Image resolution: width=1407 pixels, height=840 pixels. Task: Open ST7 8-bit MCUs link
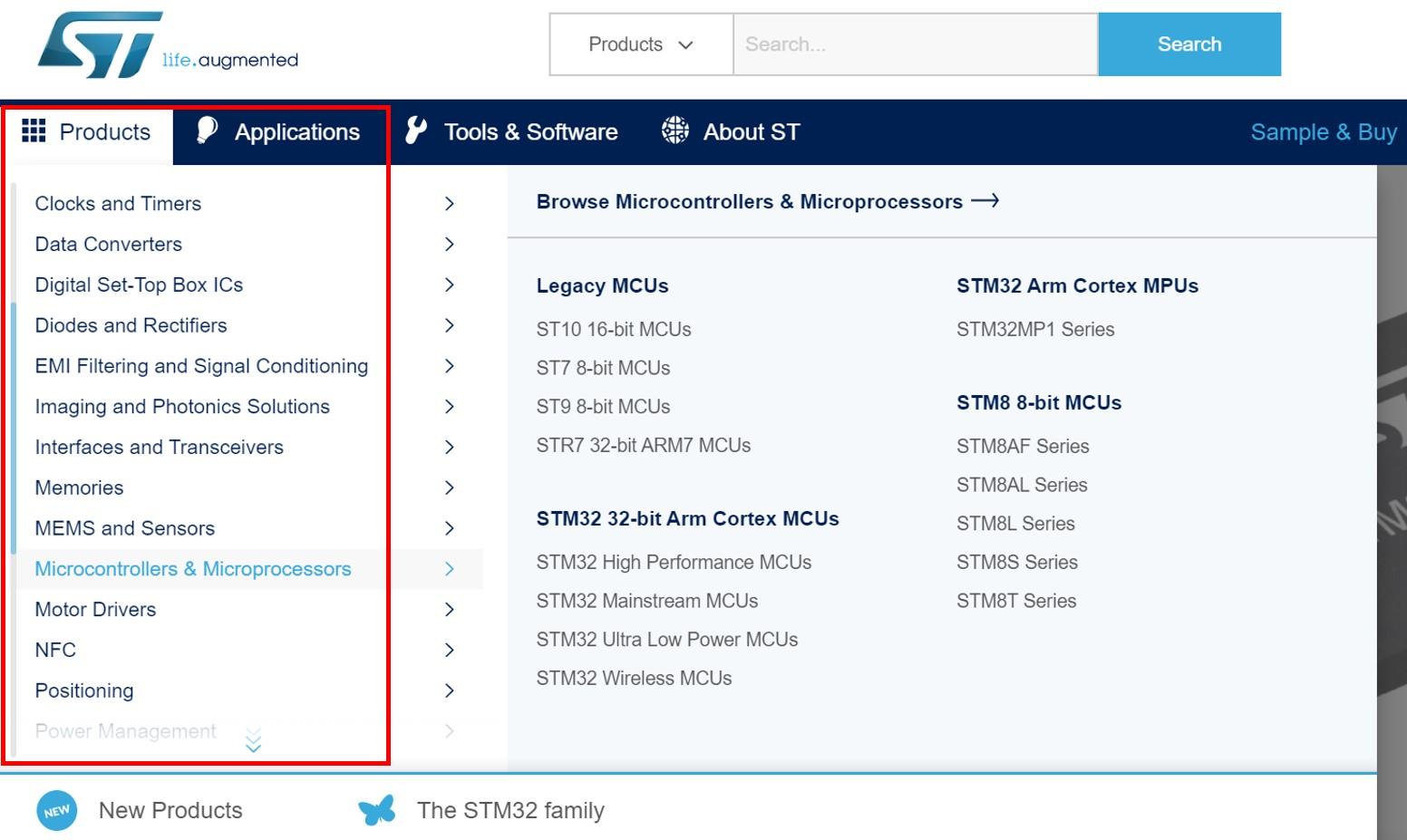coord(603,368)
